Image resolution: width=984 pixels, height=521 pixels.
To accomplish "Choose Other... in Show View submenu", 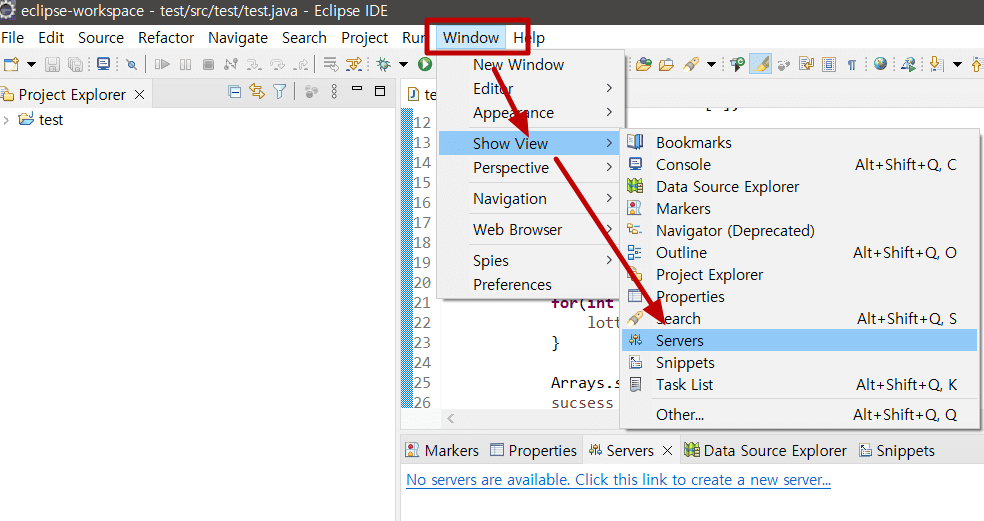I will 800,415.
